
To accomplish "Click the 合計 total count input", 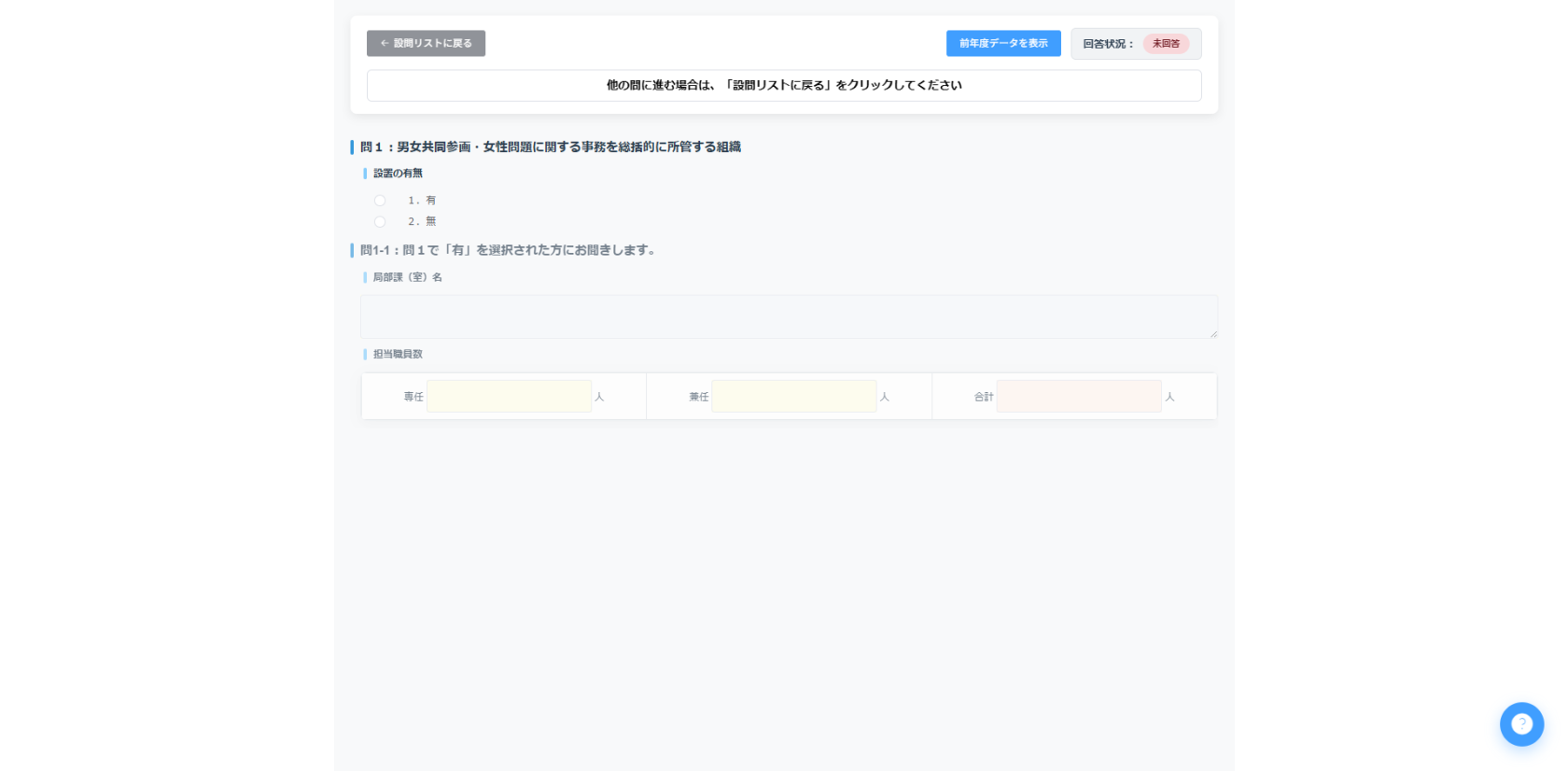I will [x=1079, y=396].
